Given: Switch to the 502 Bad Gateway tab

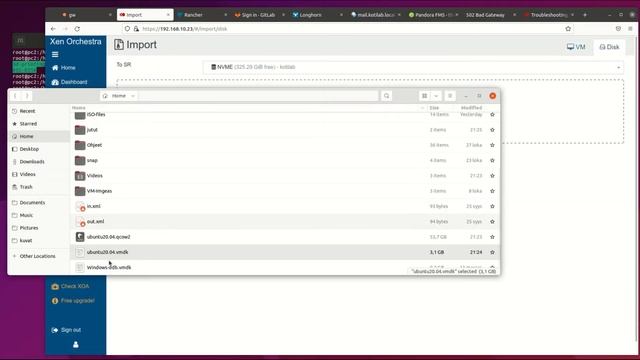Looking at the screenshot, I should 490,15.
